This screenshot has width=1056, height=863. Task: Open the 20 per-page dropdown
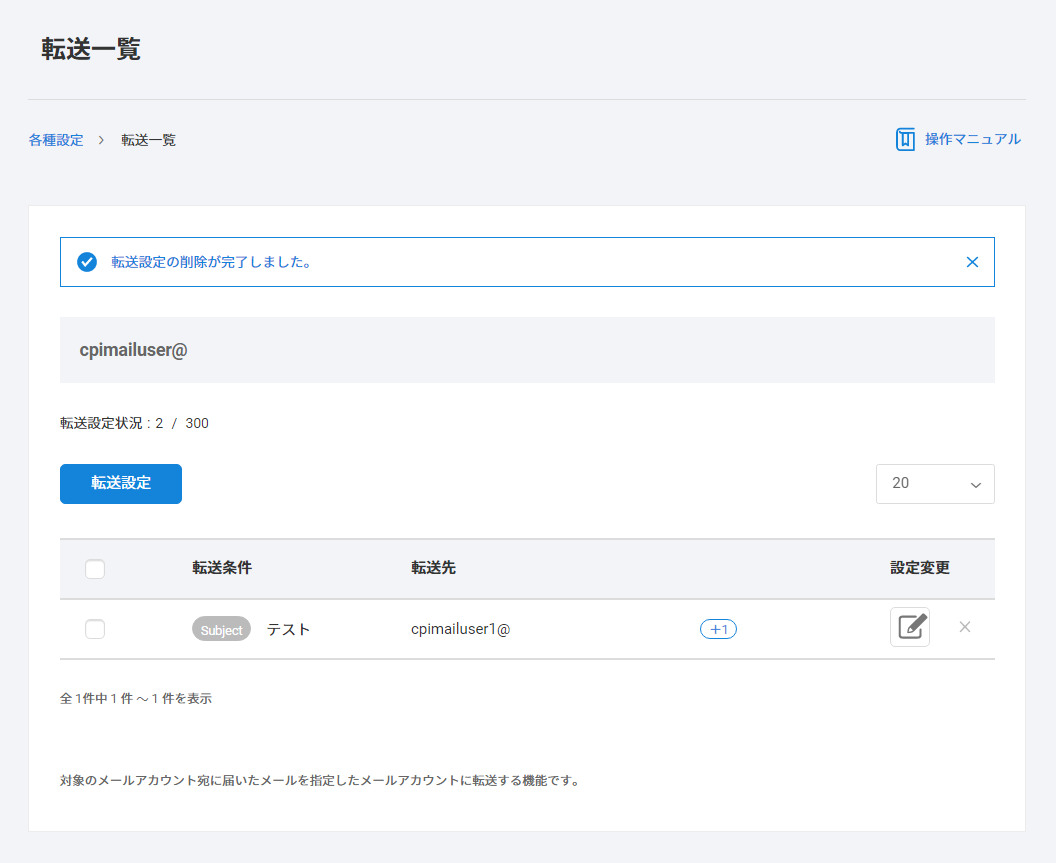coord(934,484)
